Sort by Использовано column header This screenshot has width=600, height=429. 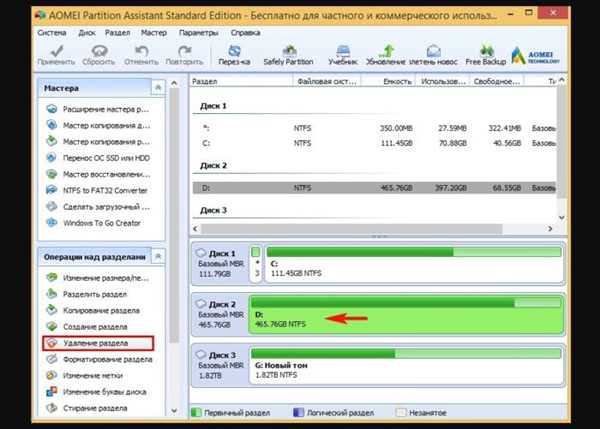pyautogui.click(x=443, y=81)
